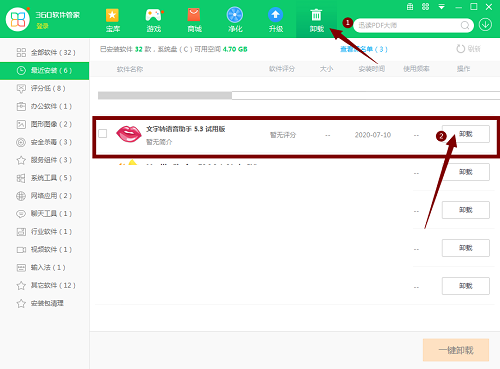
Task: Click the 文字转语音助手 5.3 试用版 title
Action: (x=186, y=129)
